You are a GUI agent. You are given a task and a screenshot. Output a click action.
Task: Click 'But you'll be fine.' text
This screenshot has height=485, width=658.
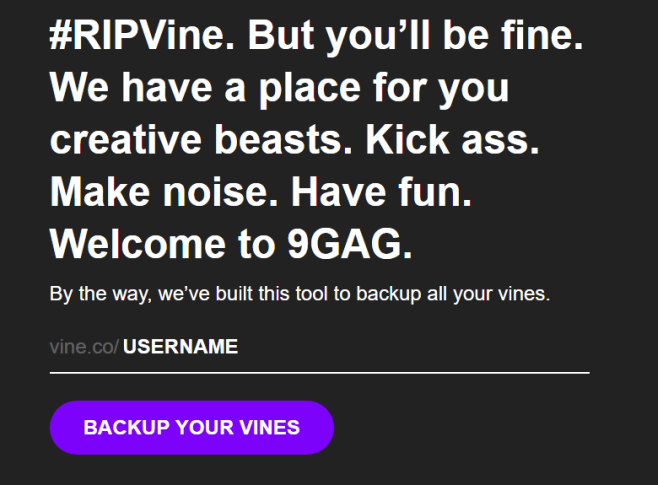(x=415, y=36)
